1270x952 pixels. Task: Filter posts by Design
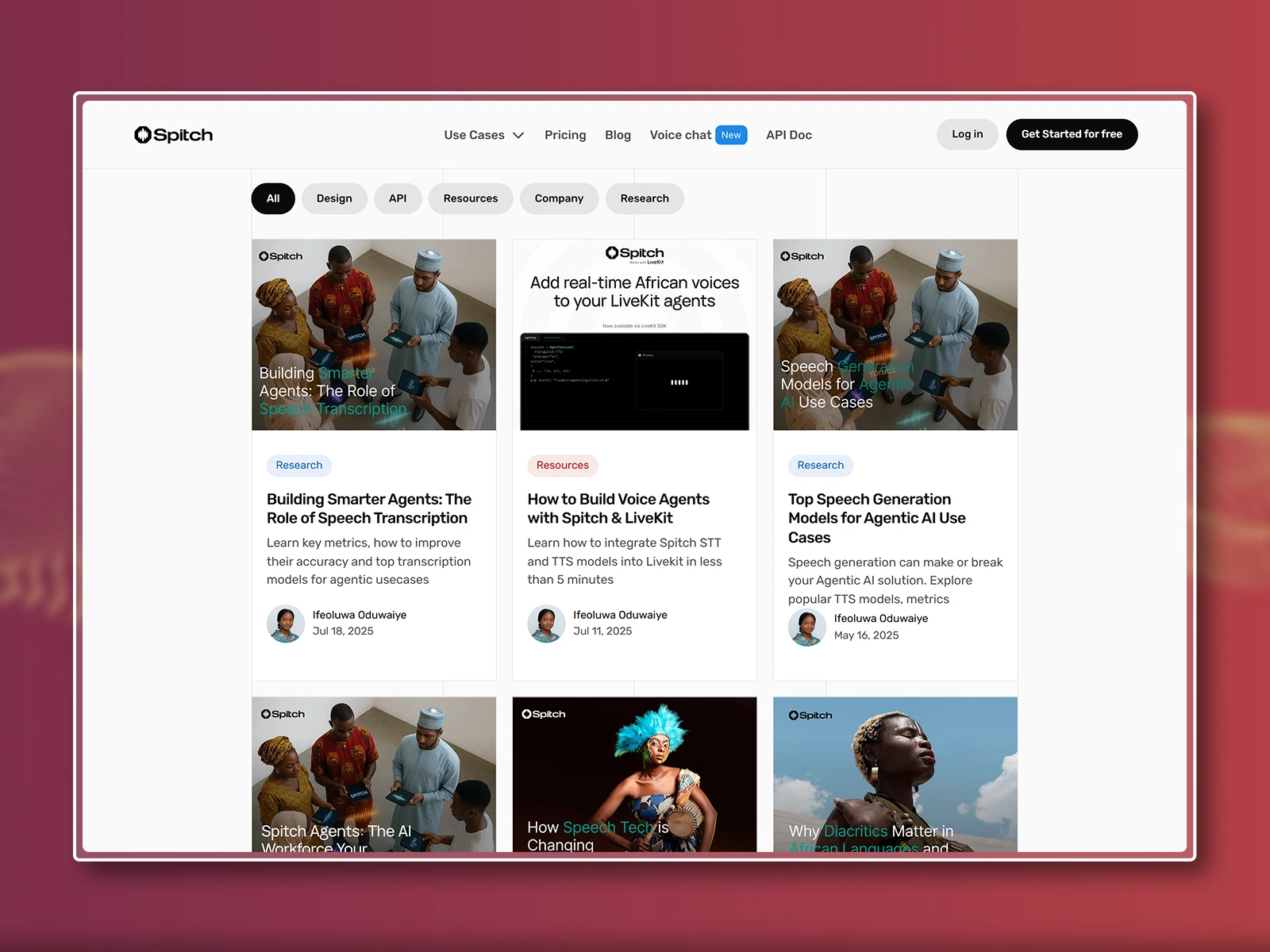(x=334, y=198)
